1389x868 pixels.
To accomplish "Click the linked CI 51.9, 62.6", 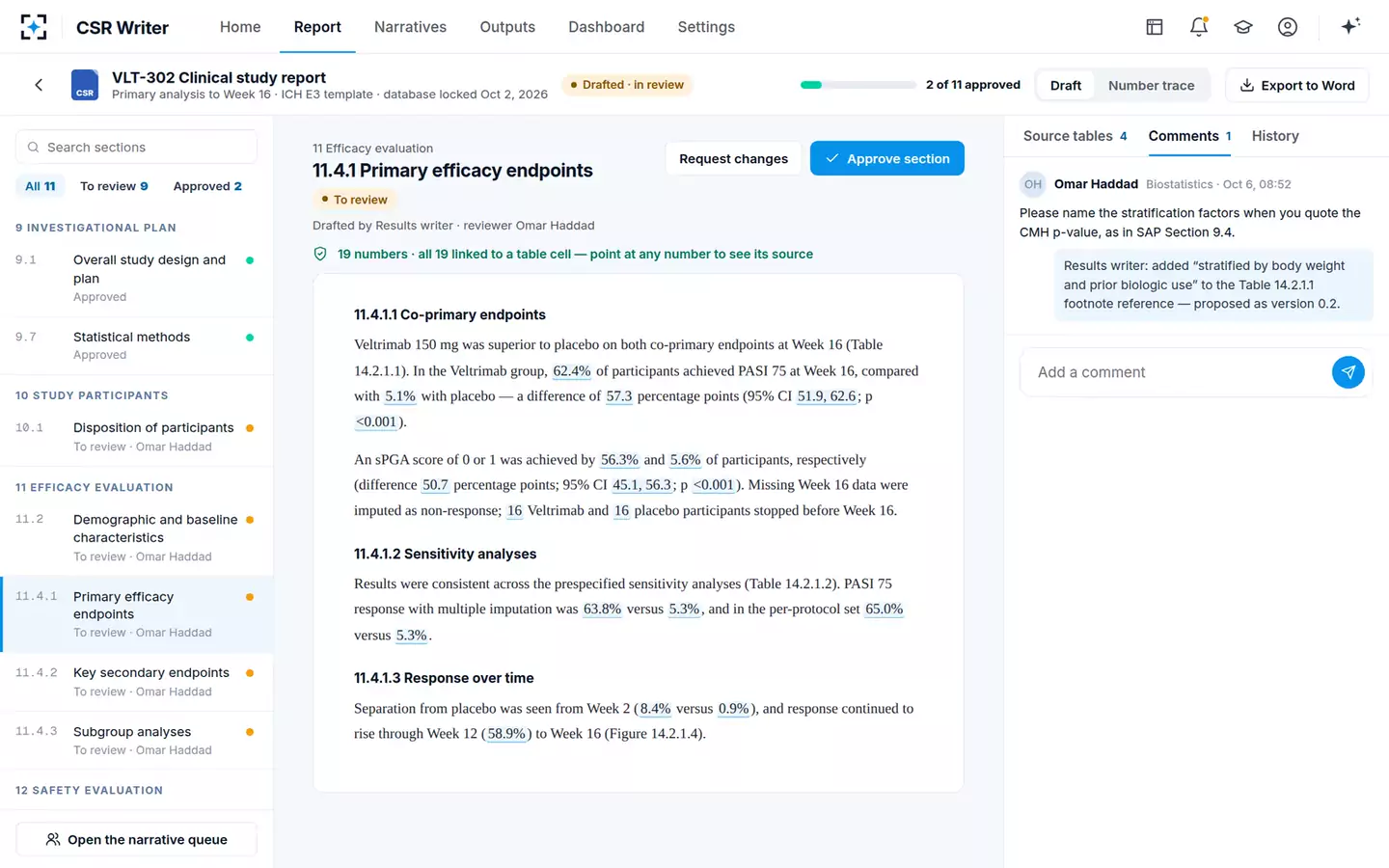I will tap(827, 395).
